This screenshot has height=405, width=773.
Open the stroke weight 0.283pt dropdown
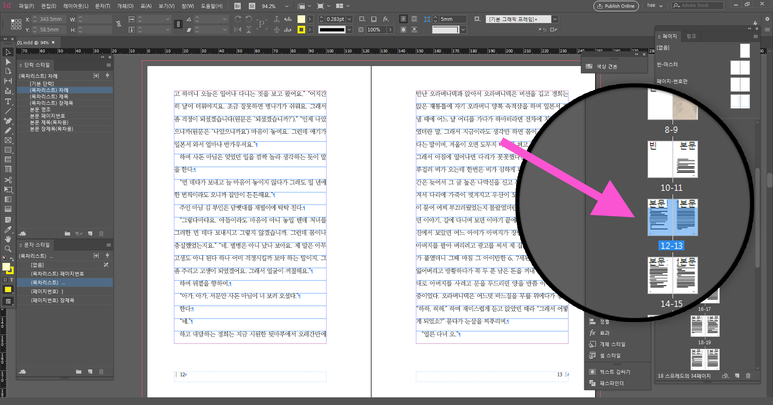click(x=350, y=19)
